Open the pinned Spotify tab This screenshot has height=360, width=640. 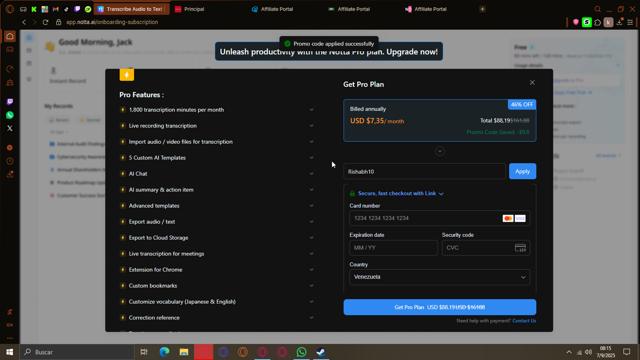tap(88, 9)
